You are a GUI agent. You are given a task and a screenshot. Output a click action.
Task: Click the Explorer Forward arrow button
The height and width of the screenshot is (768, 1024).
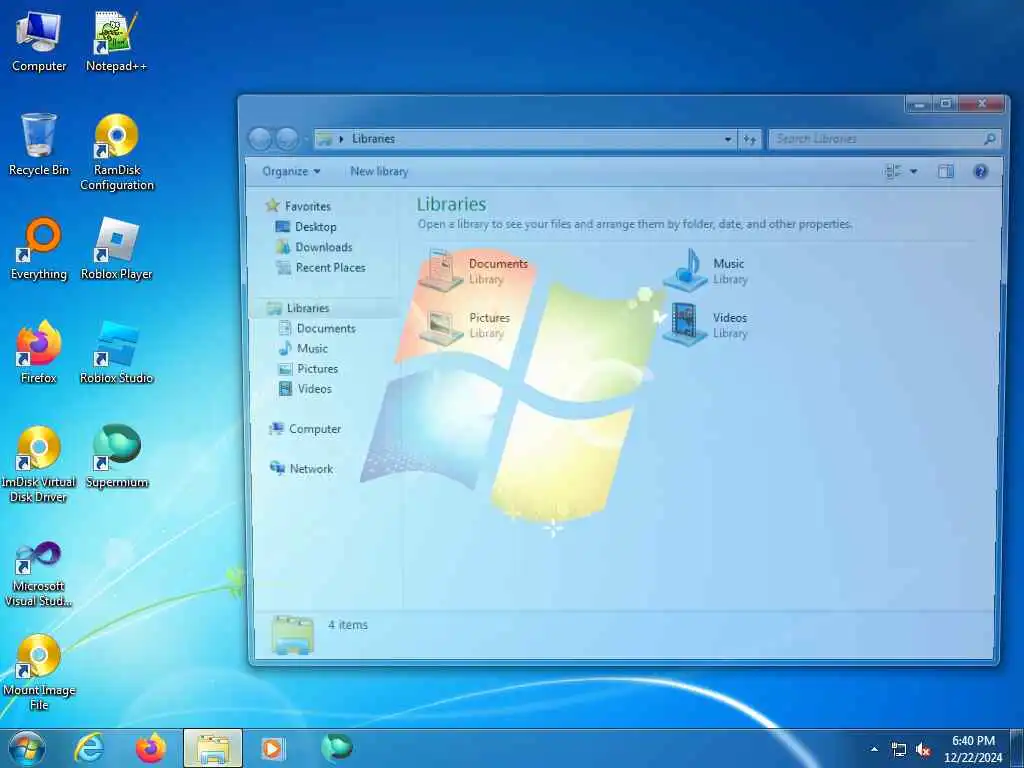pos(287,138)
